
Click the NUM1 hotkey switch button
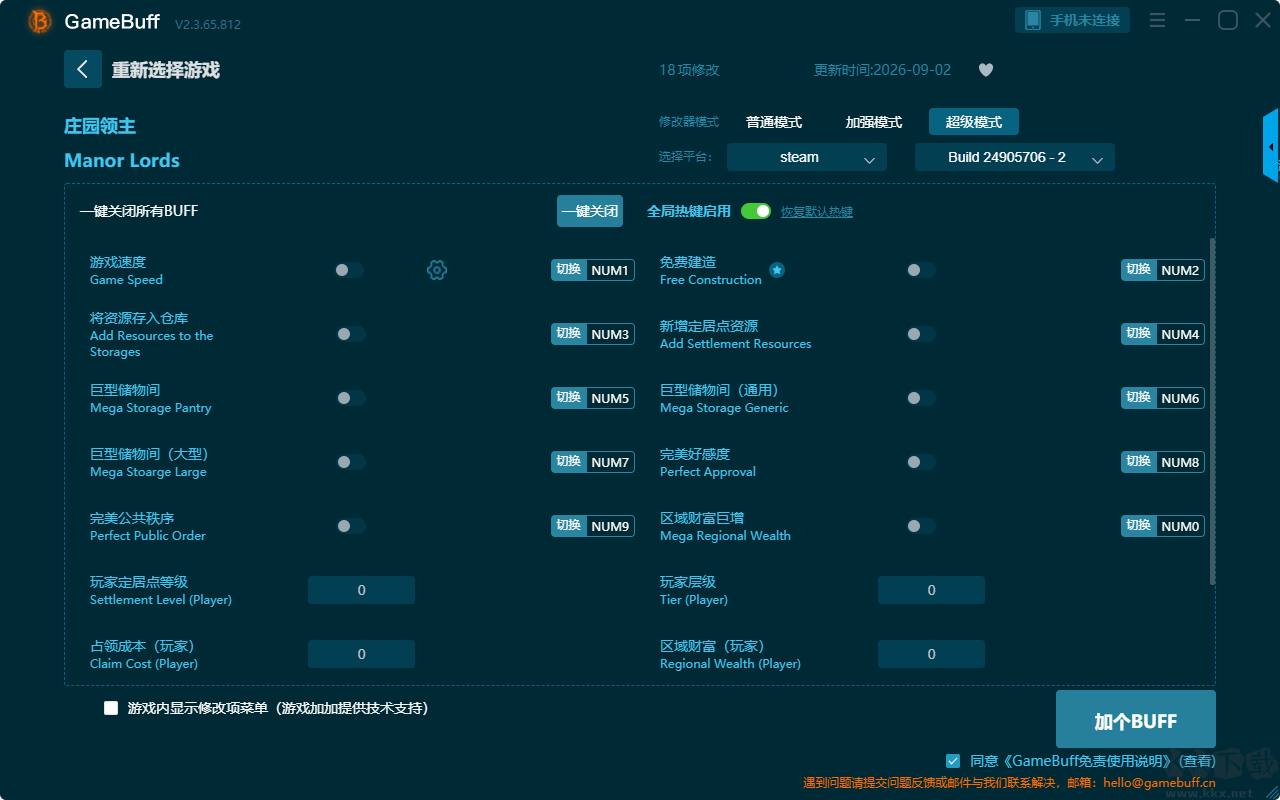tap(593, 270)
